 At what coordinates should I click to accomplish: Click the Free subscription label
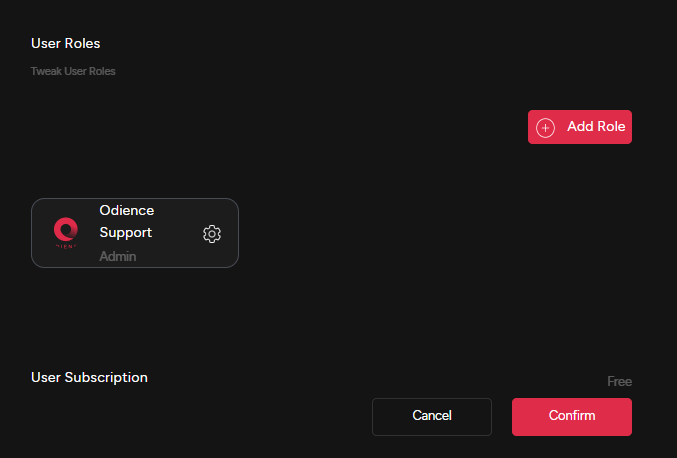620,382
